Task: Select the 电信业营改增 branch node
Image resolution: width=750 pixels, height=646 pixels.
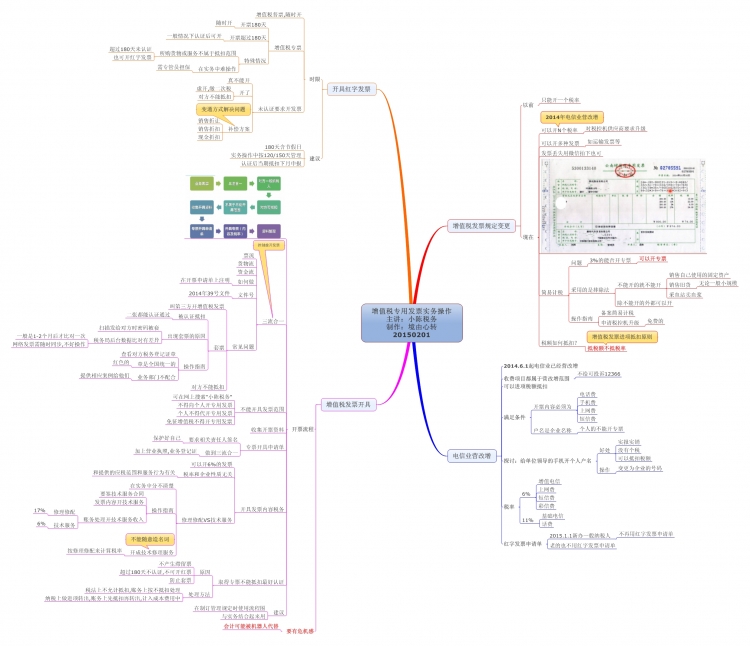Action: pos(470,455)
